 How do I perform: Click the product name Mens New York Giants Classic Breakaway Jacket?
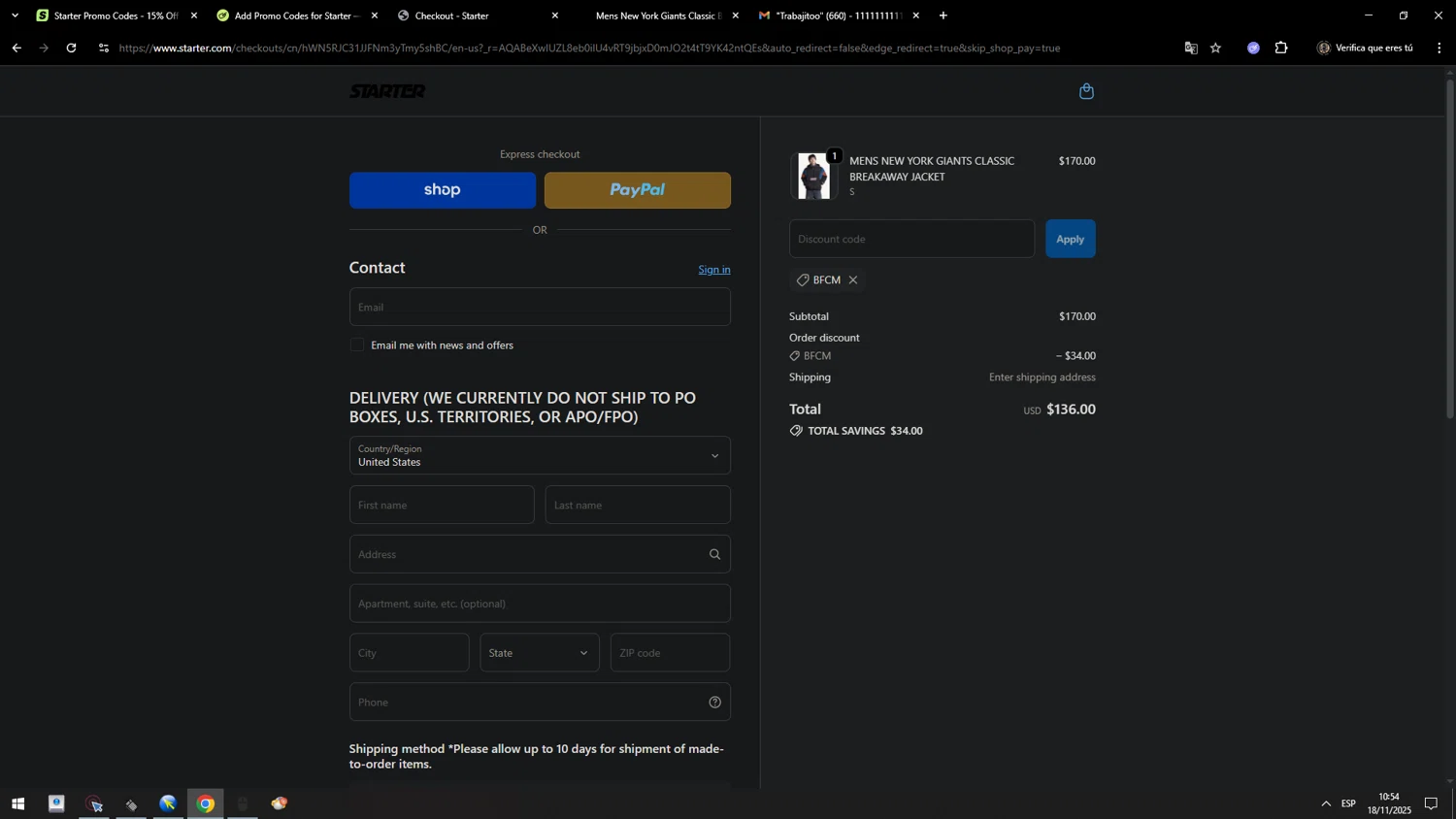932,169
